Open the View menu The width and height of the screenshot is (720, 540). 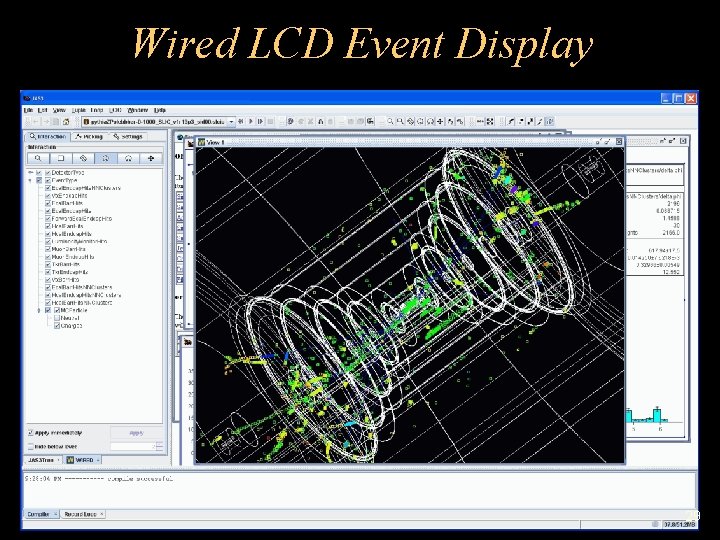click(x=59, y=110)
